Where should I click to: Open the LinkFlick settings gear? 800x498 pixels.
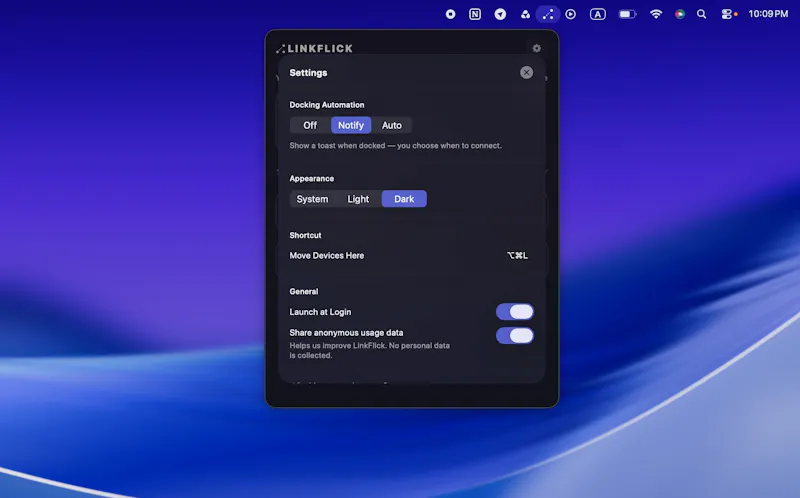pyautogui.click(x=536, y=48)
